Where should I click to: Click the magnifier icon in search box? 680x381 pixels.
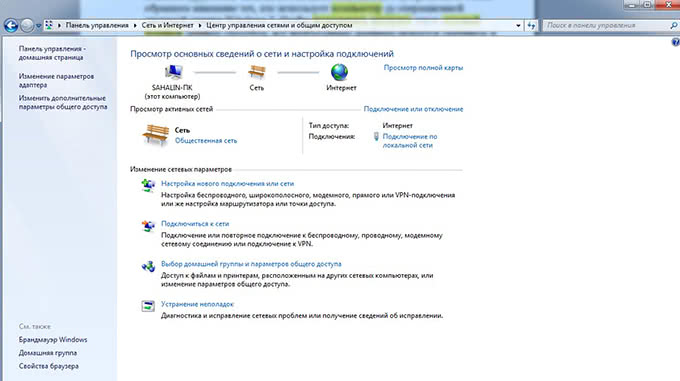click(673, 26)
